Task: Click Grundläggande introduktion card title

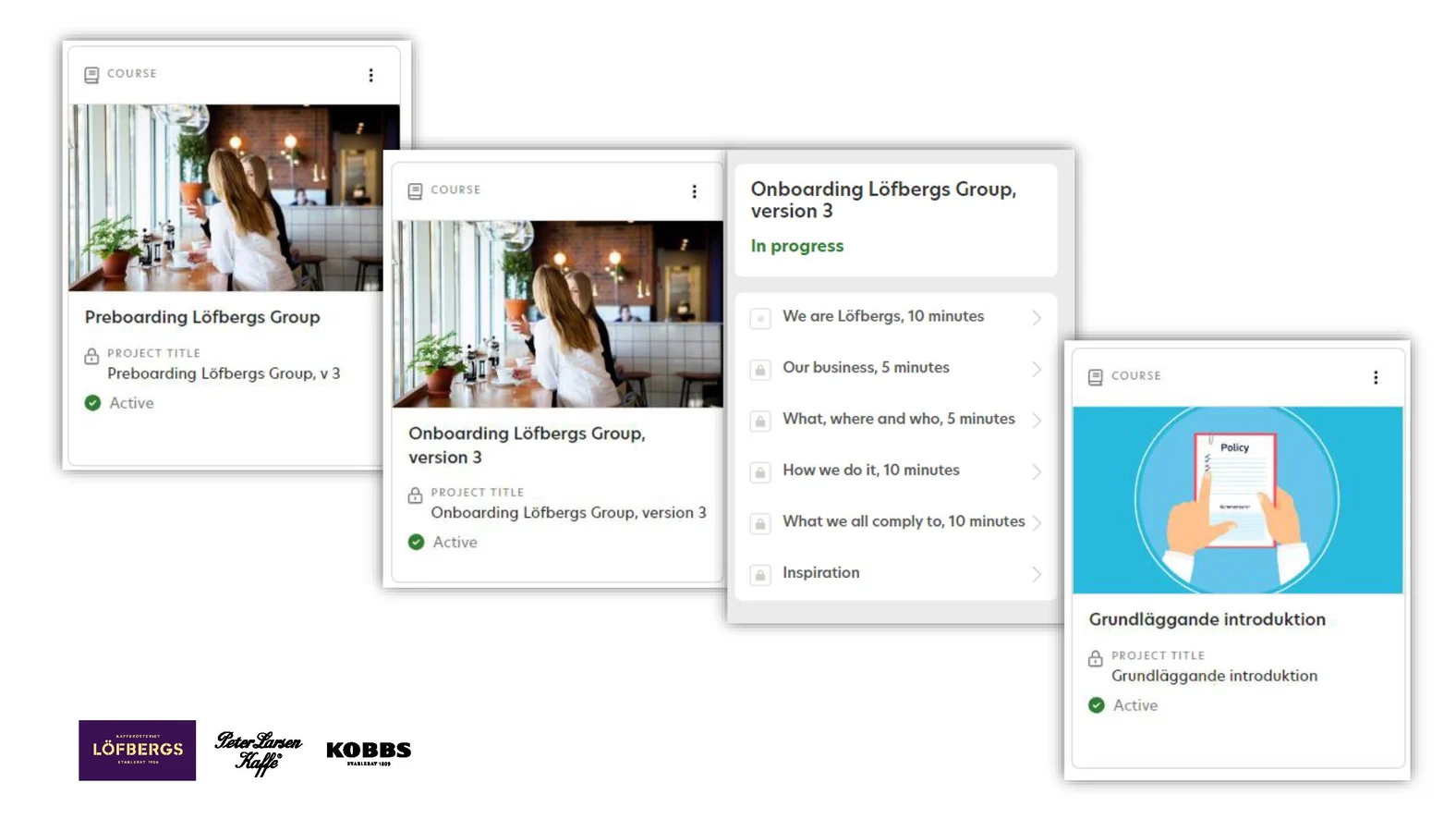Action: click(1207, 619)
